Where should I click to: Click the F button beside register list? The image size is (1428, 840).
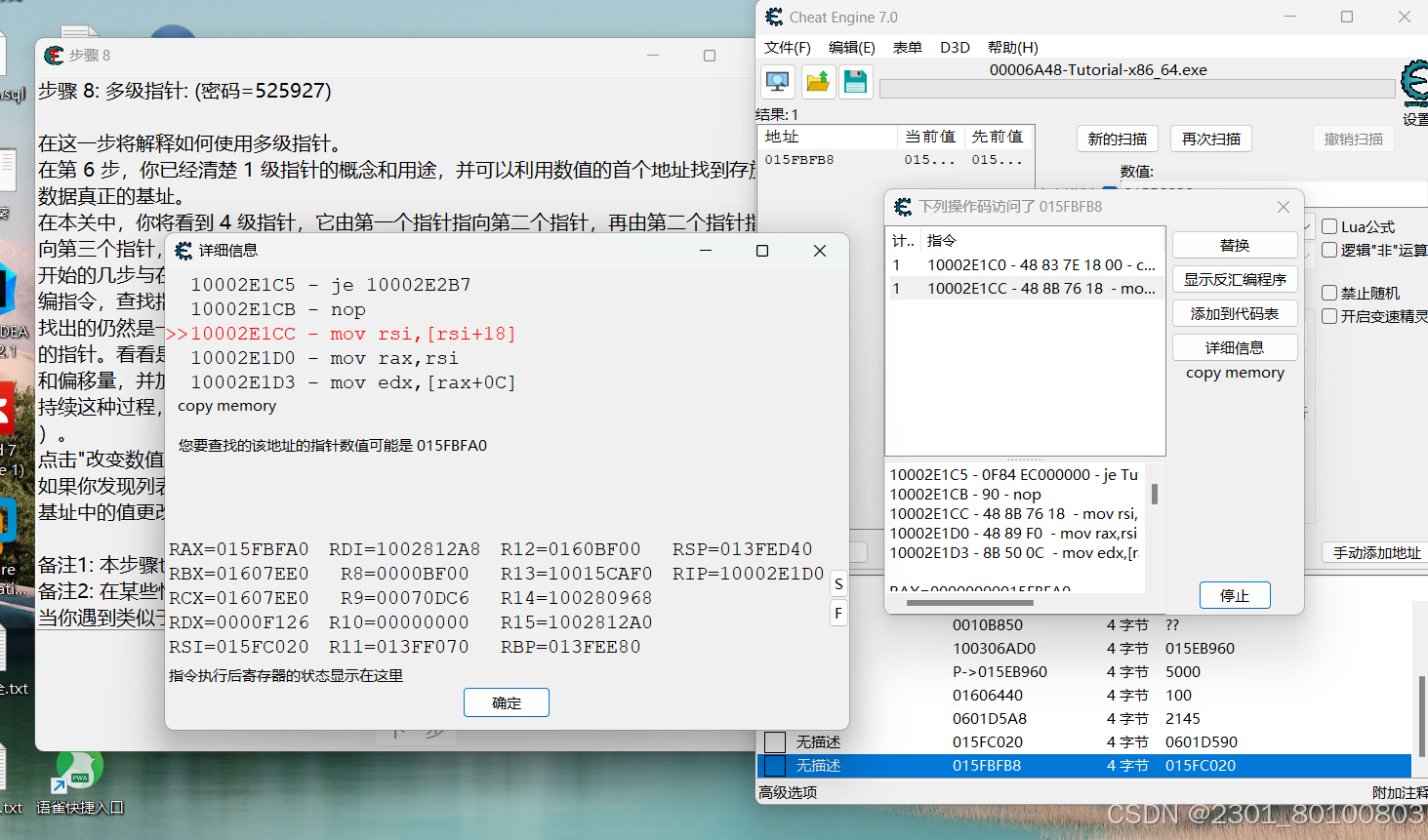838,613
